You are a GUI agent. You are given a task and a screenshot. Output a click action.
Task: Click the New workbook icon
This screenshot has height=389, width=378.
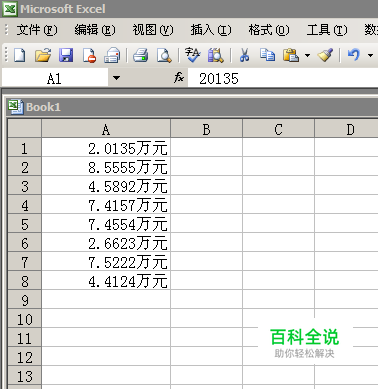19,55
